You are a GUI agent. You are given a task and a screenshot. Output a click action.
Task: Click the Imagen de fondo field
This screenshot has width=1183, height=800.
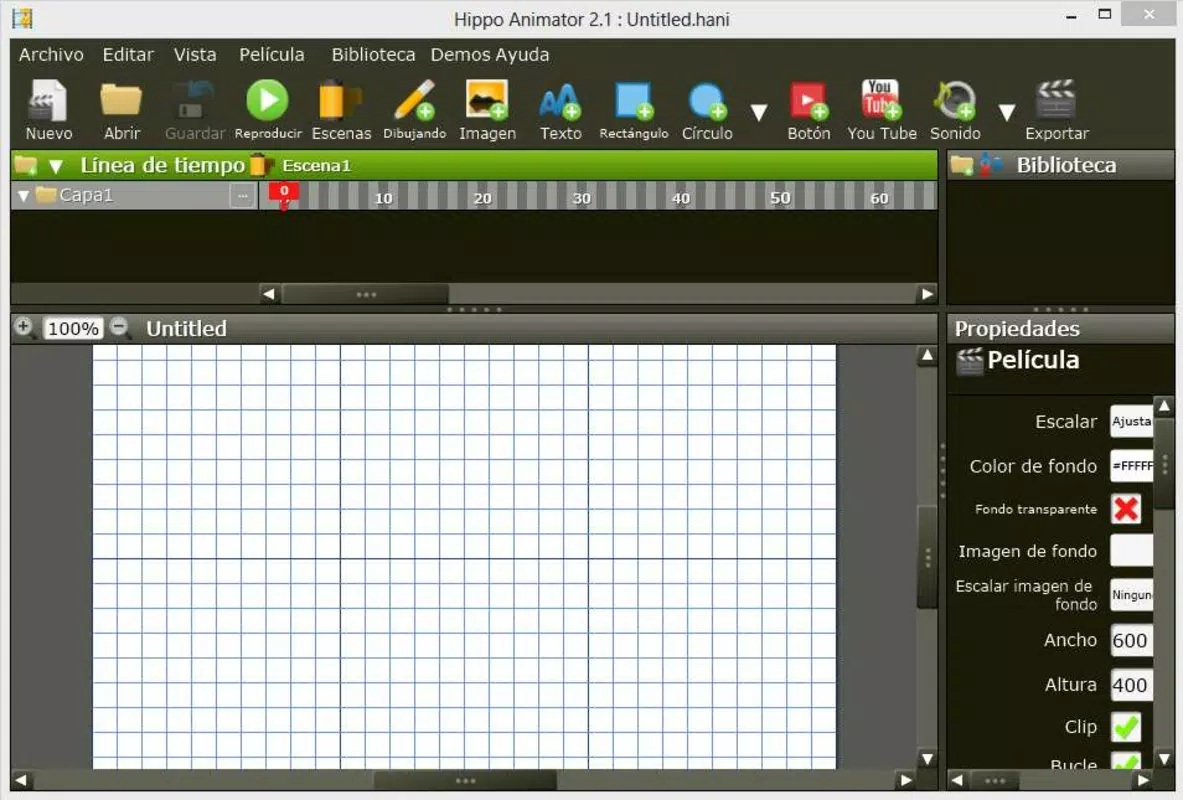point(1131,551)
